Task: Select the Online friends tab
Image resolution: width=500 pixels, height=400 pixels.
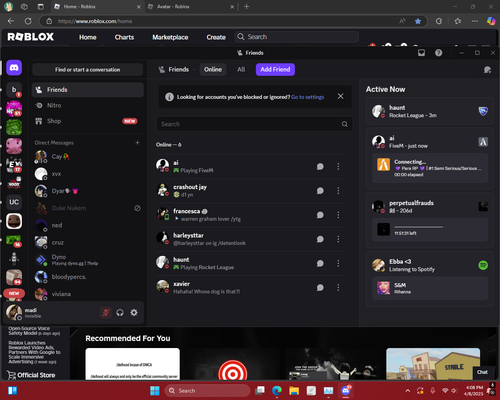Action: pyautogui.click(x=213, y=69)
